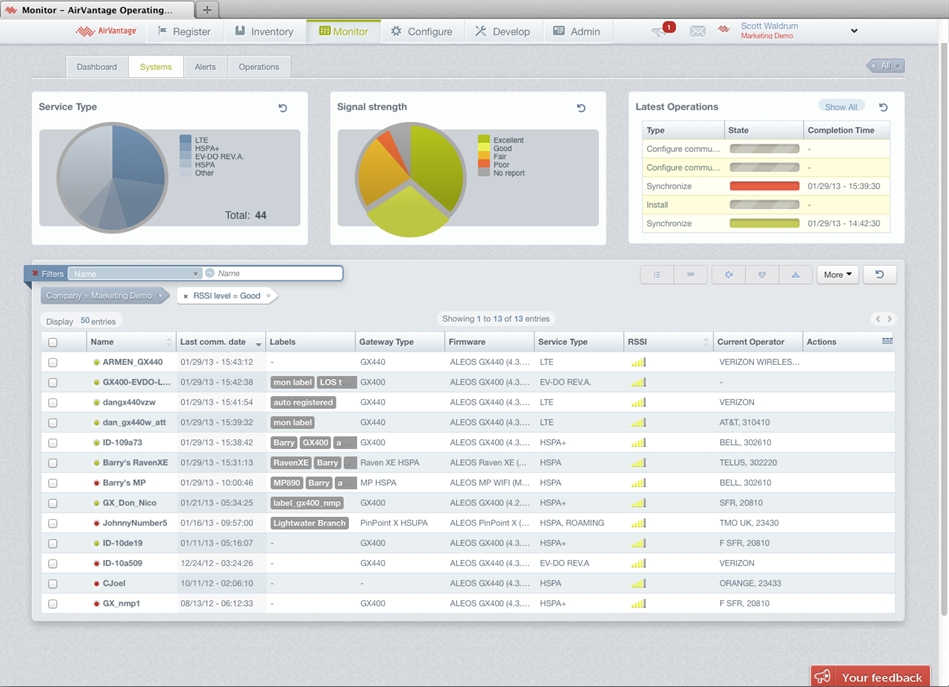Open the column chooser grid icon

[887, 341]
